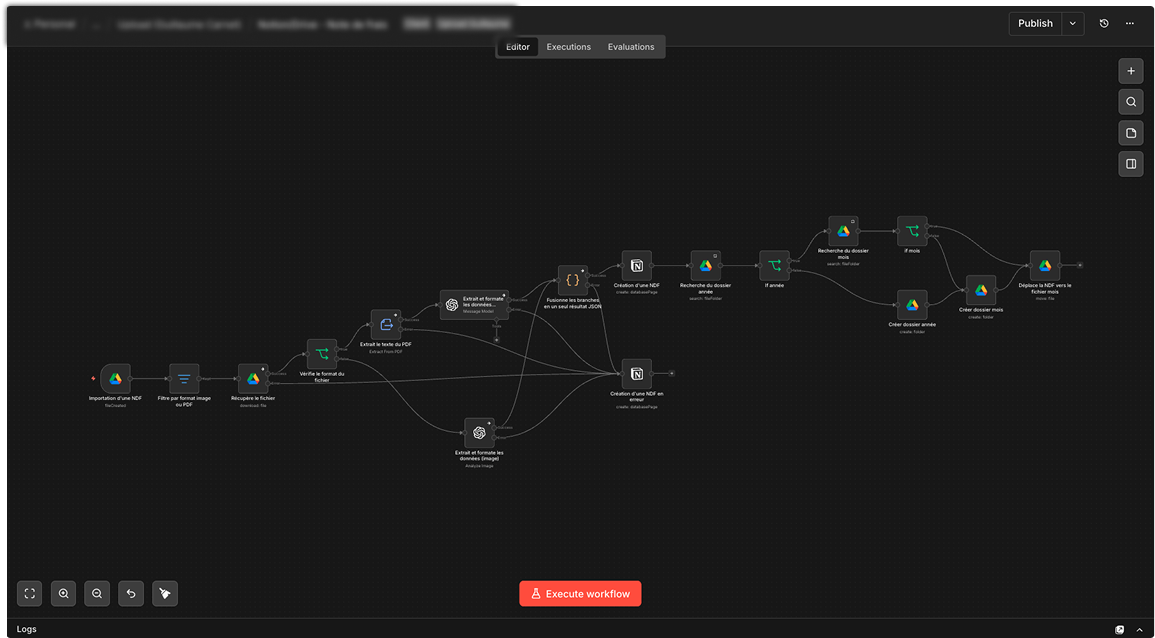This screenshot has width=1155, height=638.
Task: Execute the workflow
Action: 580,594
